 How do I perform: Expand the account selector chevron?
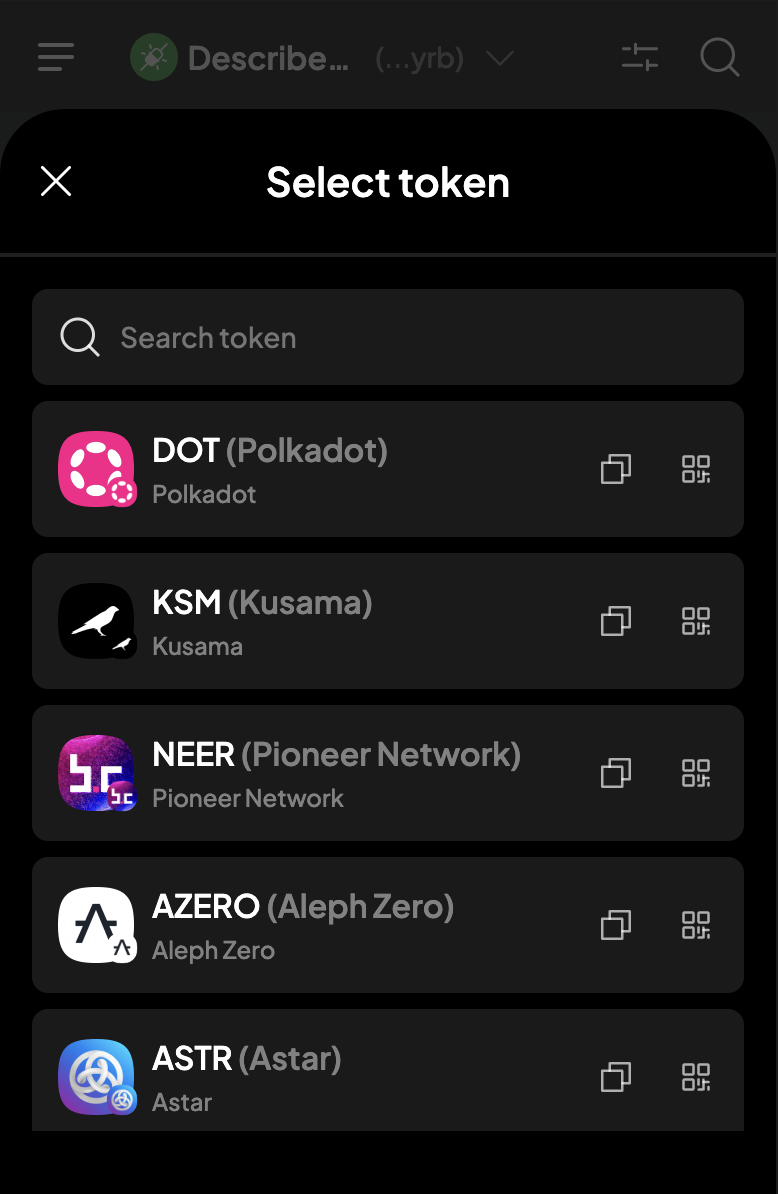(x=500, y=58)
